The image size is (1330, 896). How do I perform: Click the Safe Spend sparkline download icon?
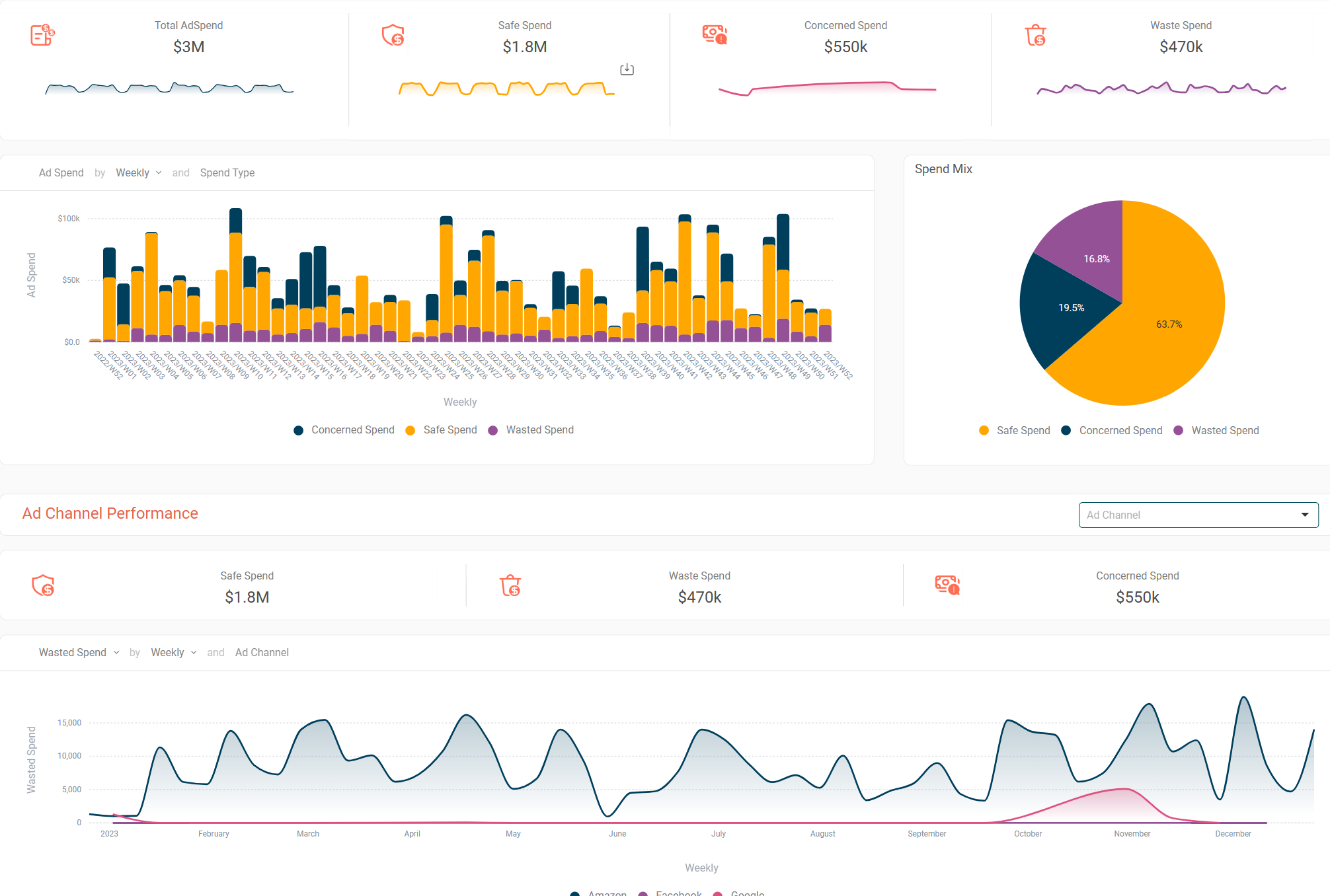(x=627, y=69)
